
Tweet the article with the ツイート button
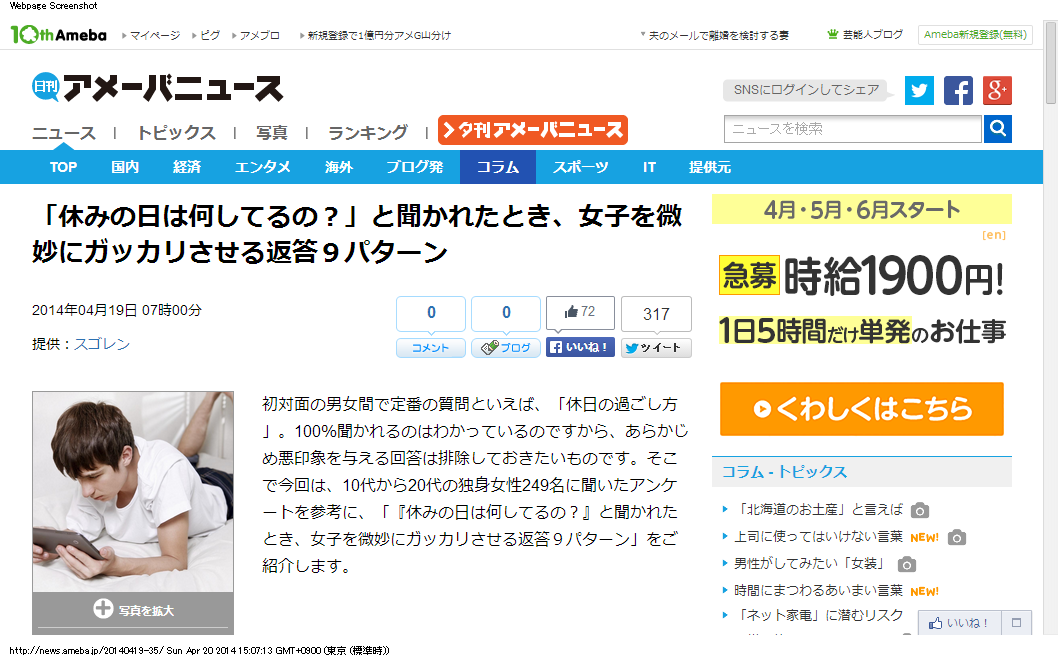pos(656,347)
